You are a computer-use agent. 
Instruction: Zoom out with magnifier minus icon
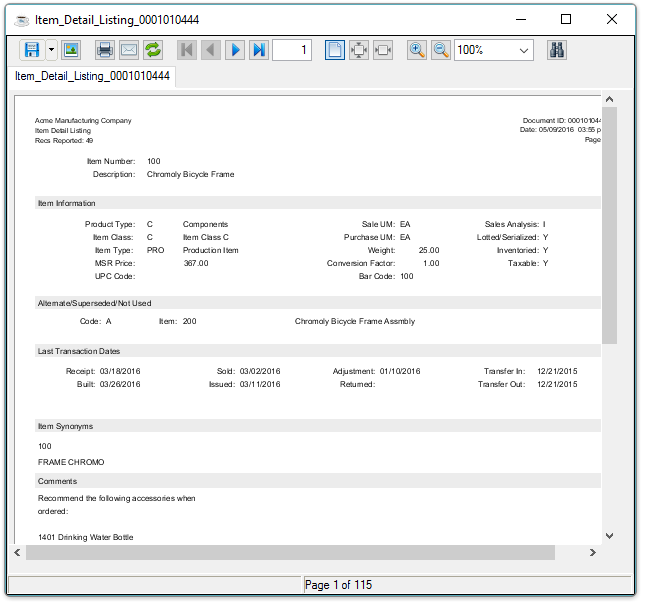(x=441, y=50)
